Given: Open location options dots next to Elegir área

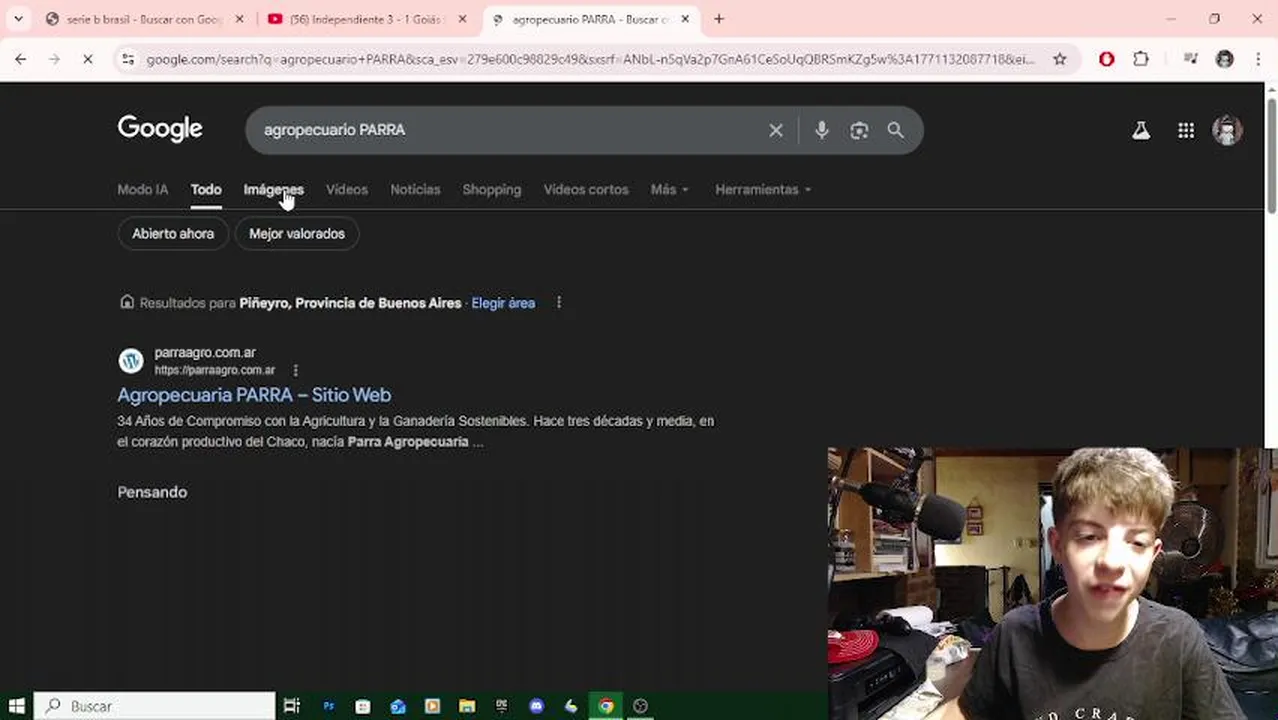Looking at the screenshot, I should point(559,303).
